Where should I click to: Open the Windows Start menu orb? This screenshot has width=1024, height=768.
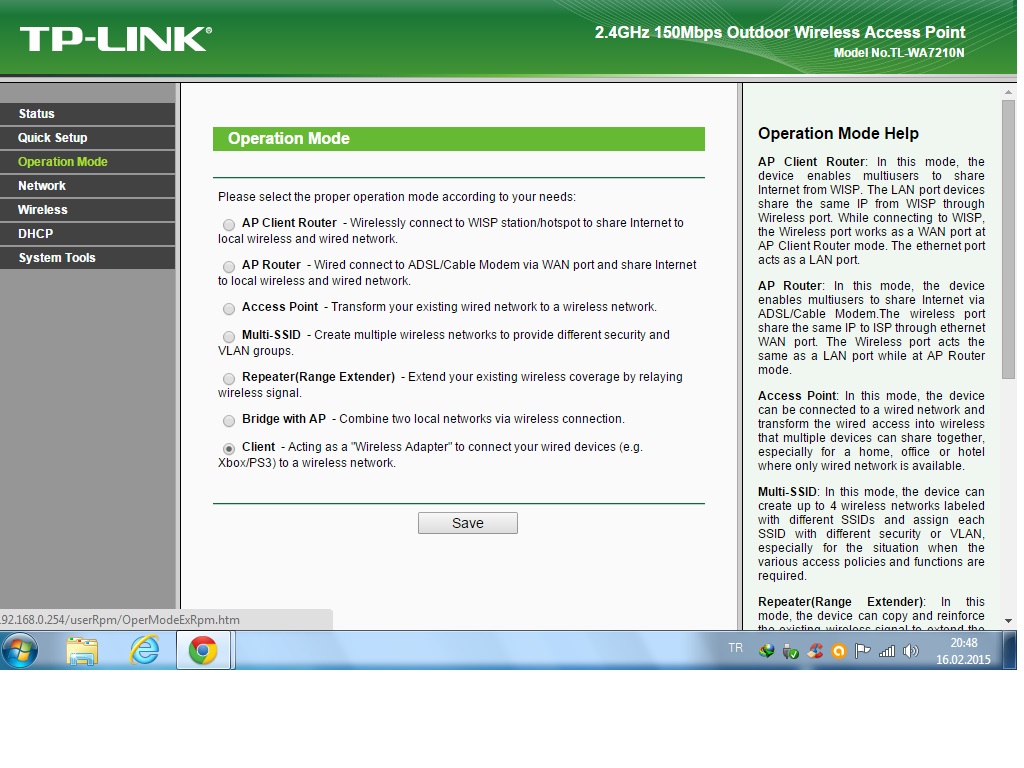click(x=20, y=651)
